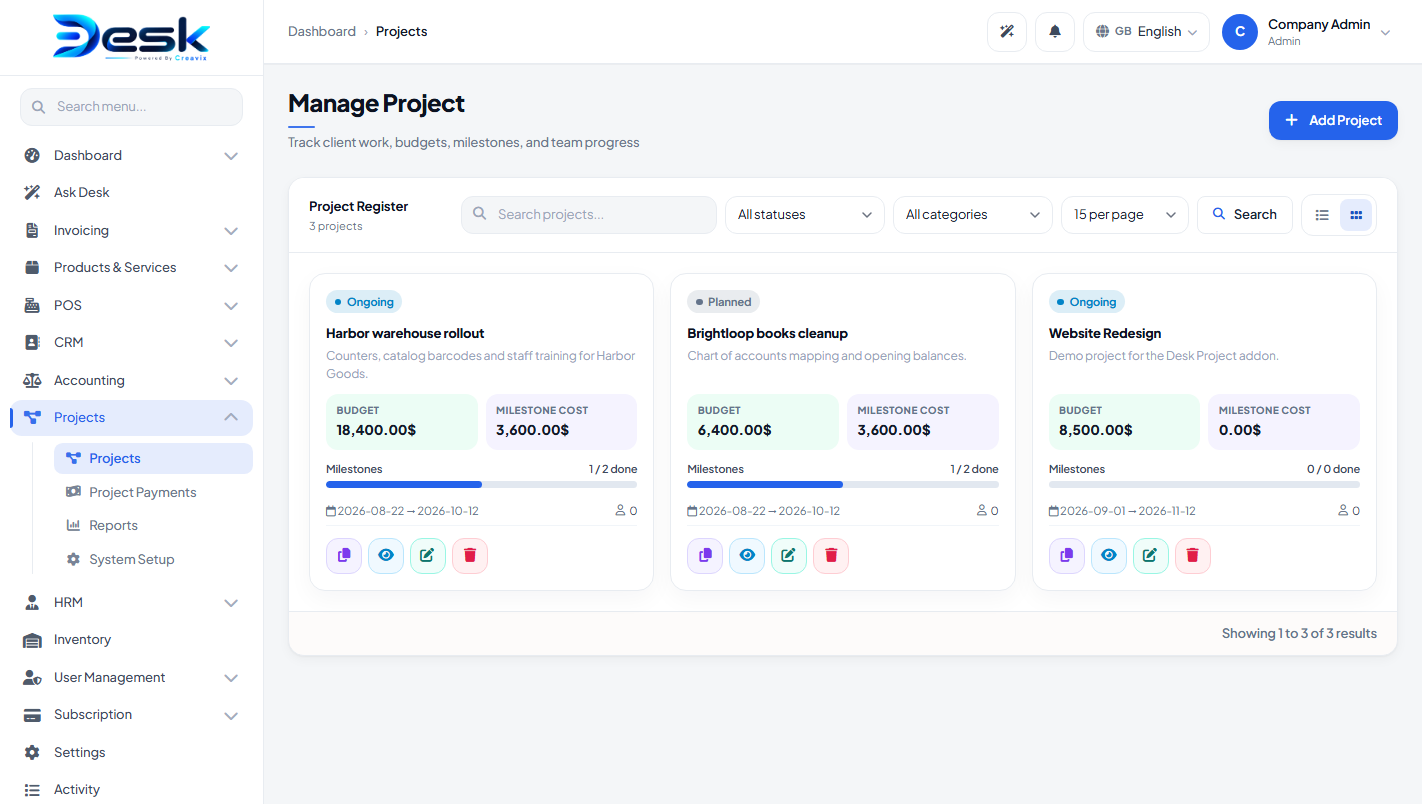Screen dimensions: 1422x804
Task: Open the Website Redesign project title
Action: pyautogui.click(x=1105, y=334)
